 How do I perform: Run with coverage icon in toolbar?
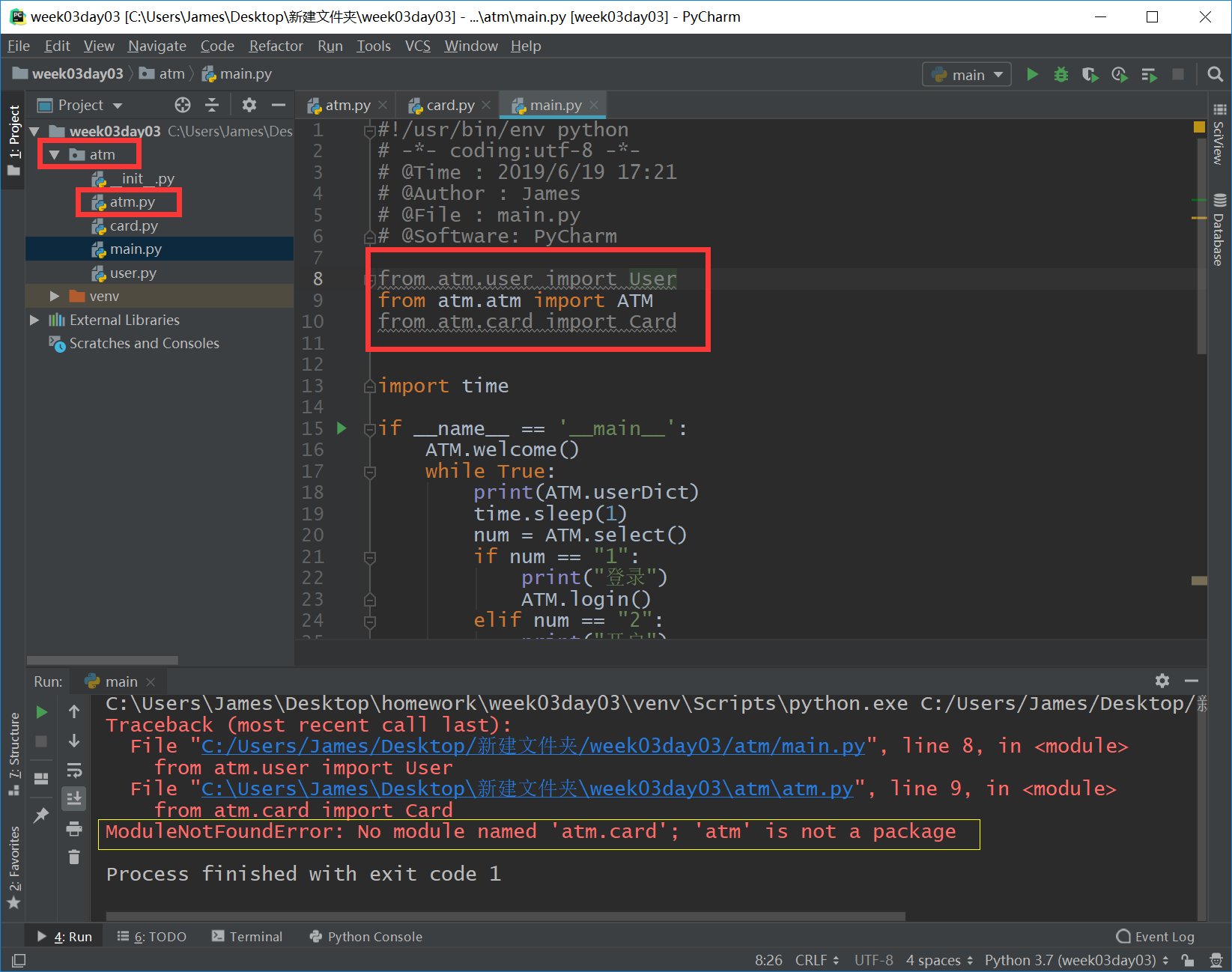coord(1090,74)
